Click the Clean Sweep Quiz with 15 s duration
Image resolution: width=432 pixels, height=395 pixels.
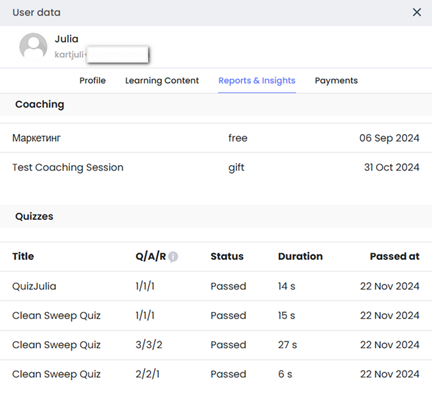point(56,316)
